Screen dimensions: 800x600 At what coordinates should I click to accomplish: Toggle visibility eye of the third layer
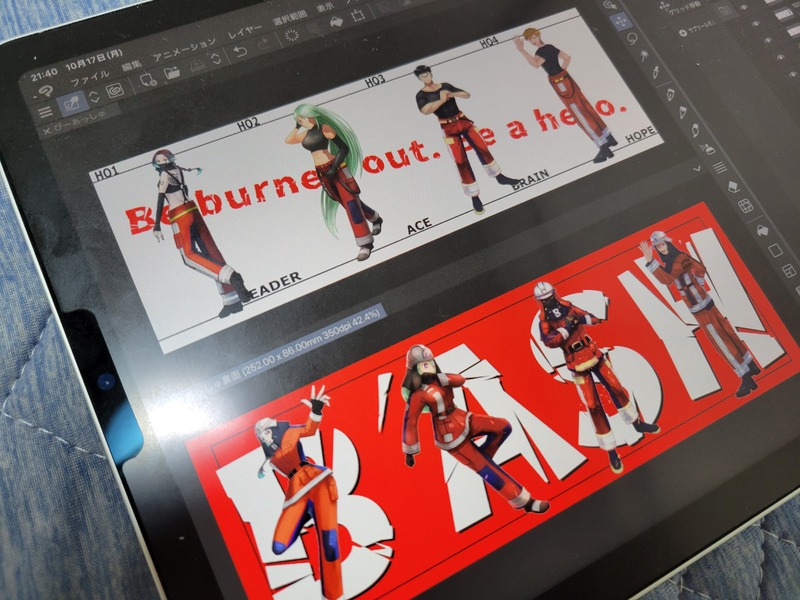(x=767, y=40)
